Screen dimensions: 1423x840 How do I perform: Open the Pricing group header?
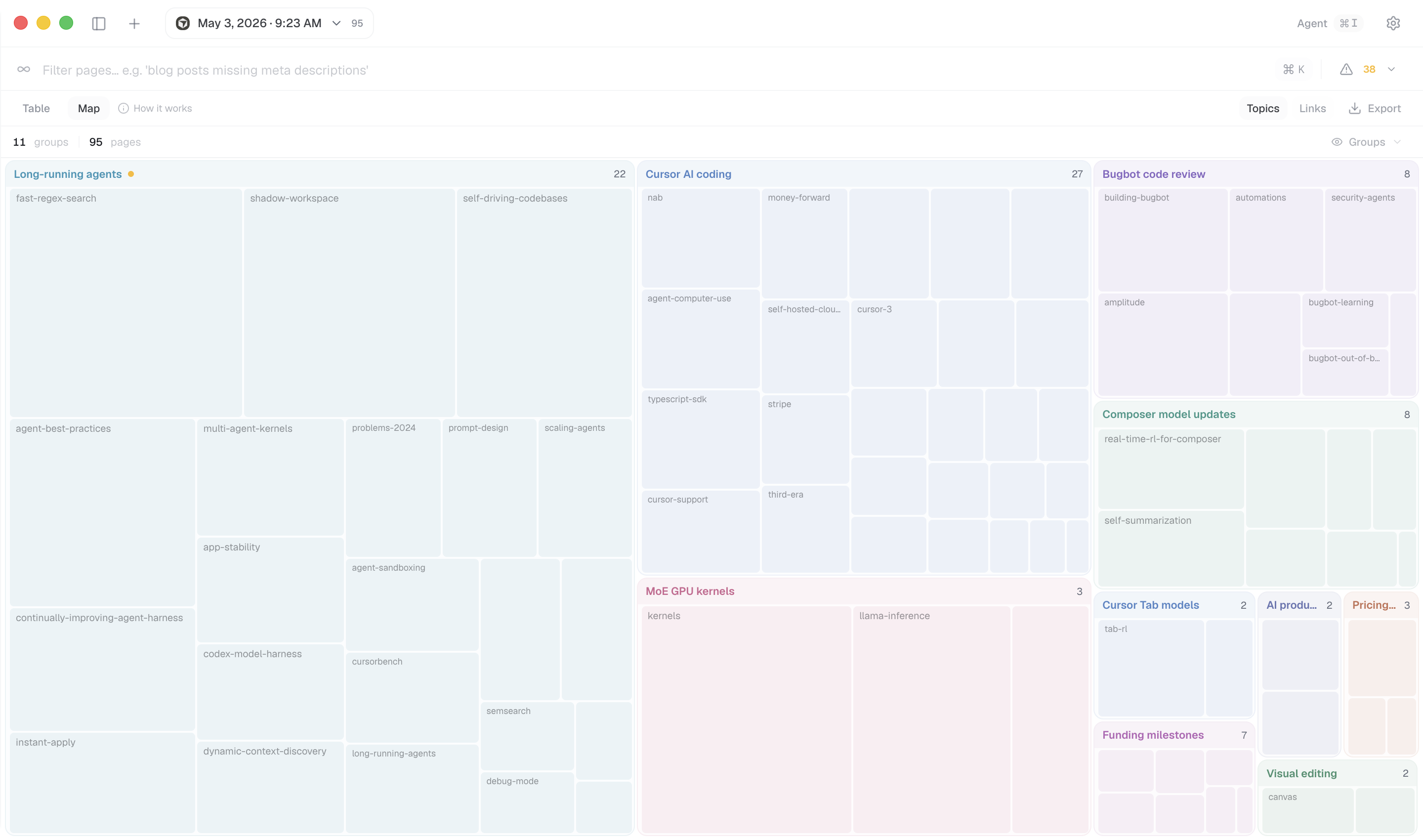tap(1381, 605)
